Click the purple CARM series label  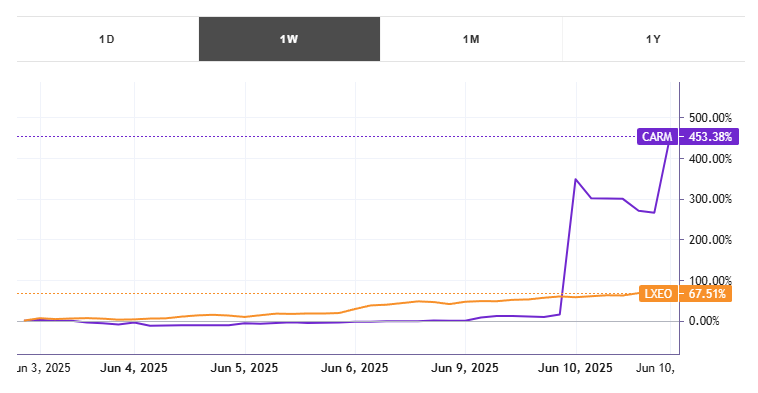[657, 137]
